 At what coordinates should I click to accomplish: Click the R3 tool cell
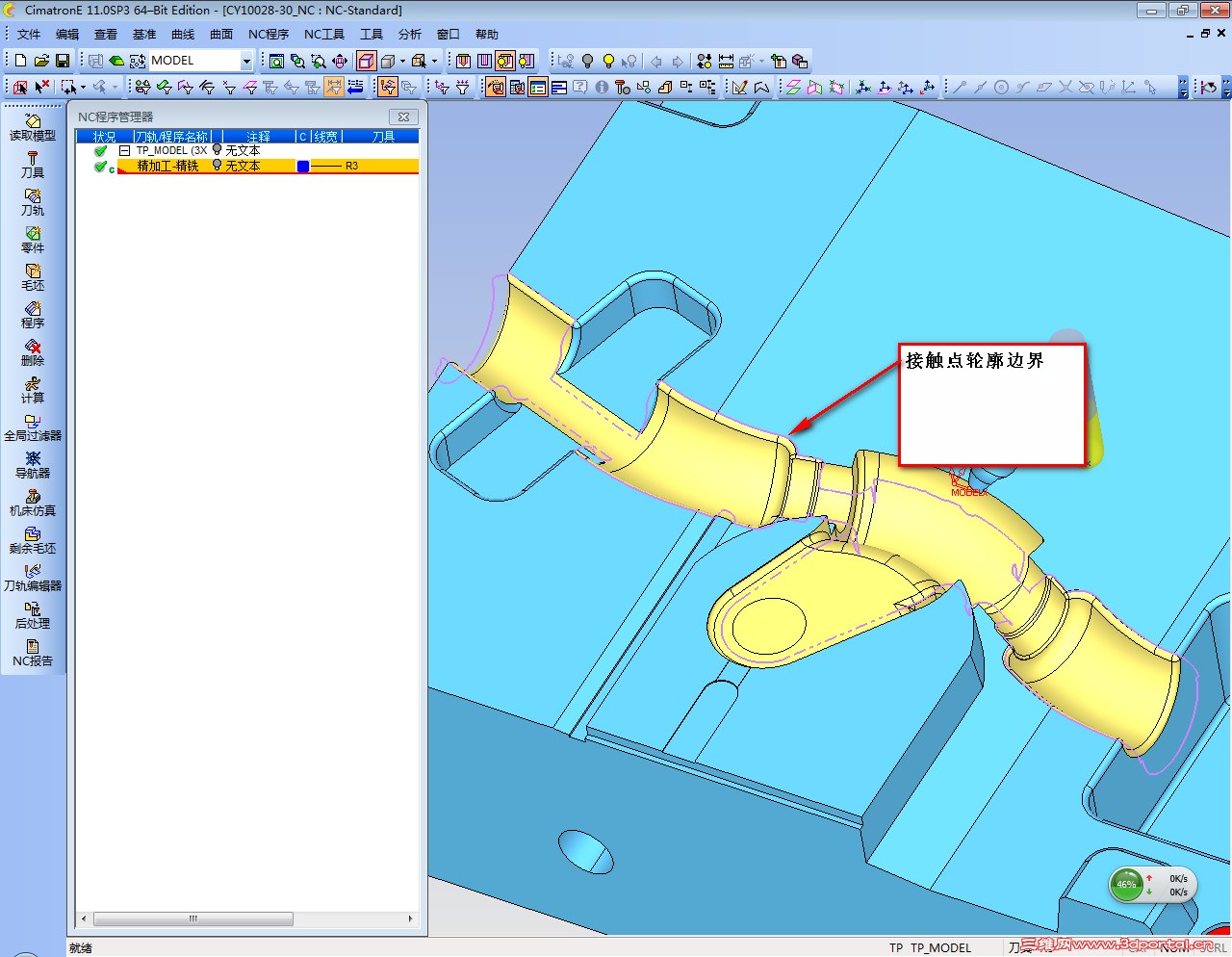tap(352, 167)
